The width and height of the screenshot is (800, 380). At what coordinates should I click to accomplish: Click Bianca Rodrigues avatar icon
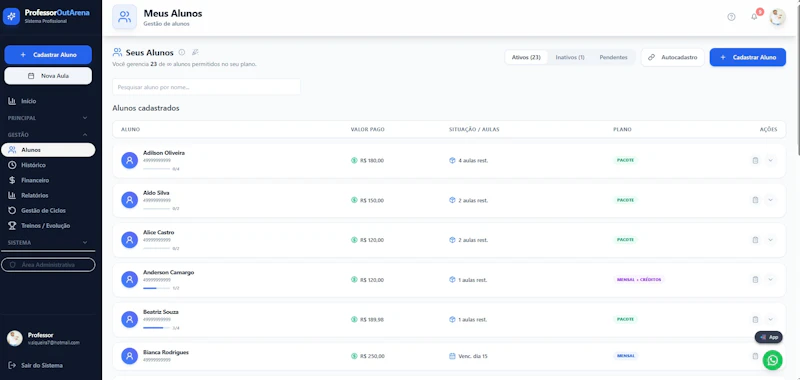click(130, 356)
